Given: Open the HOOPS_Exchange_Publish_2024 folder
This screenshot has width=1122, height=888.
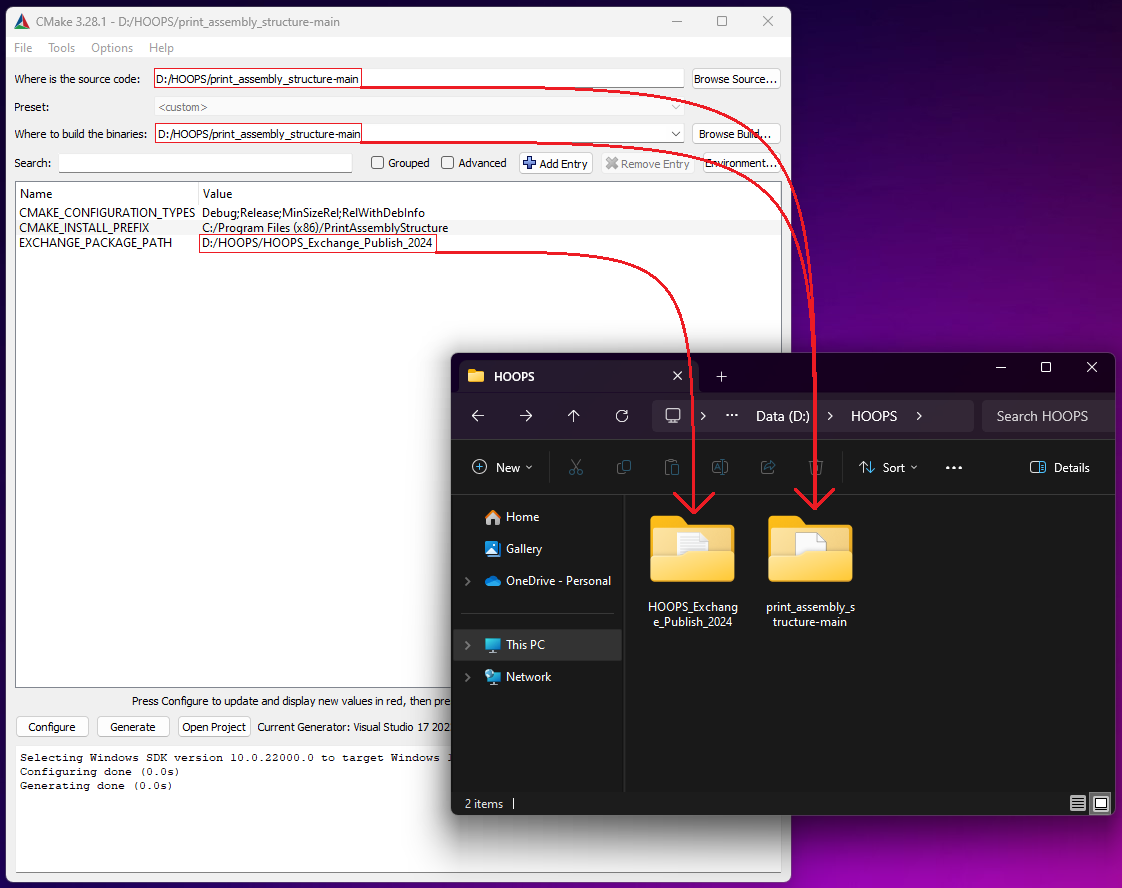Looking at the screenshot, I should pos(692,550).
